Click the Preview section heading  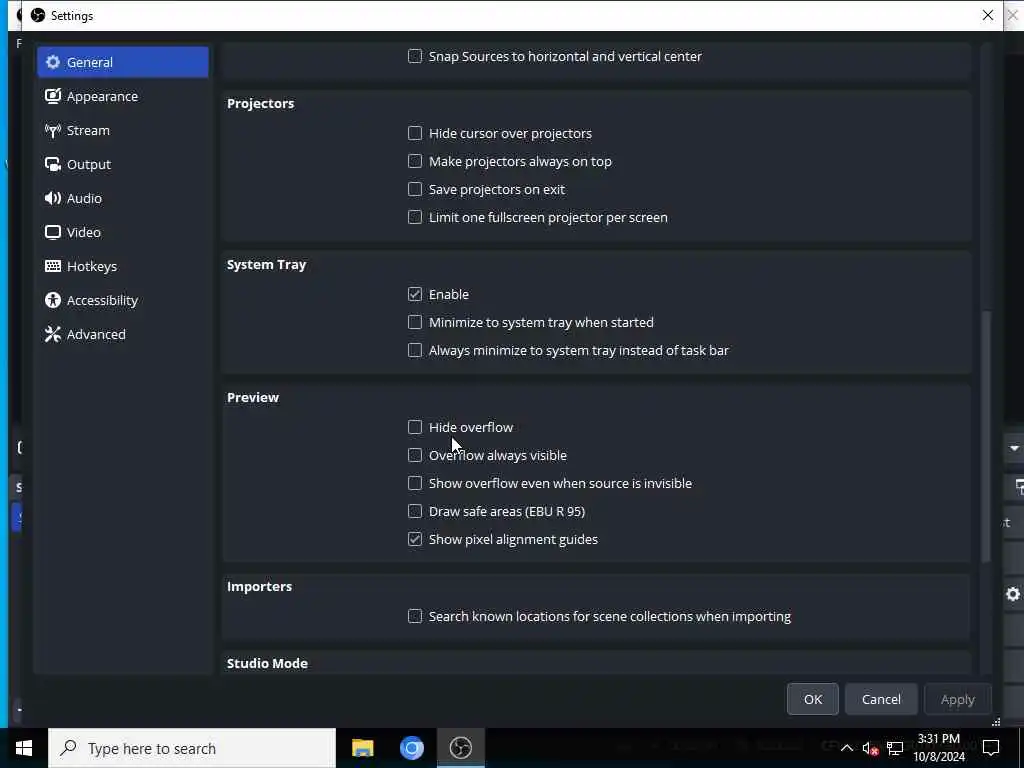253,398
